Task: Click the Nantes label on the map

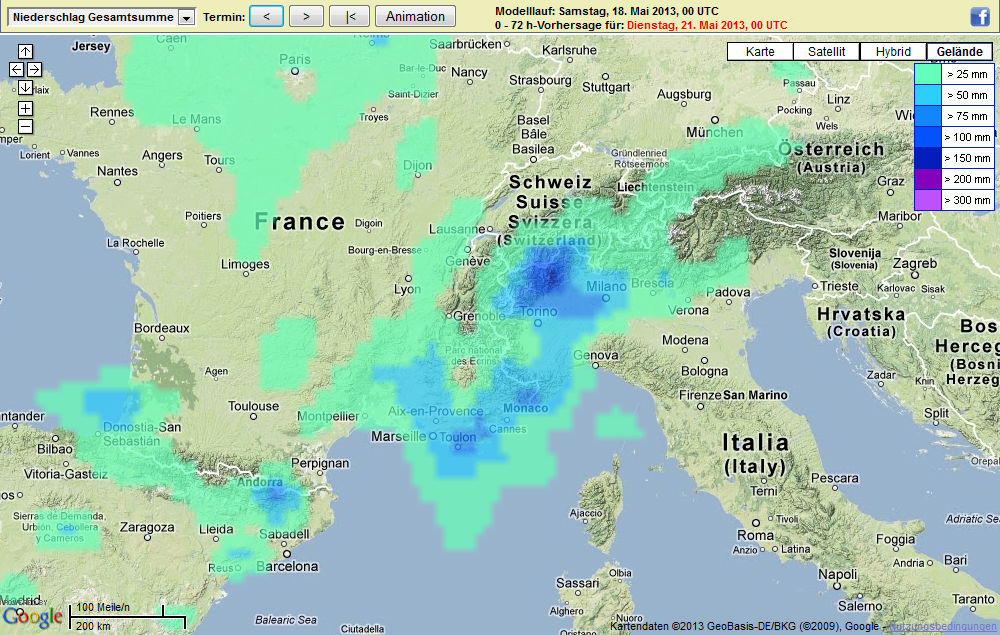Action: pyautogui.click(x=117, y=171)
